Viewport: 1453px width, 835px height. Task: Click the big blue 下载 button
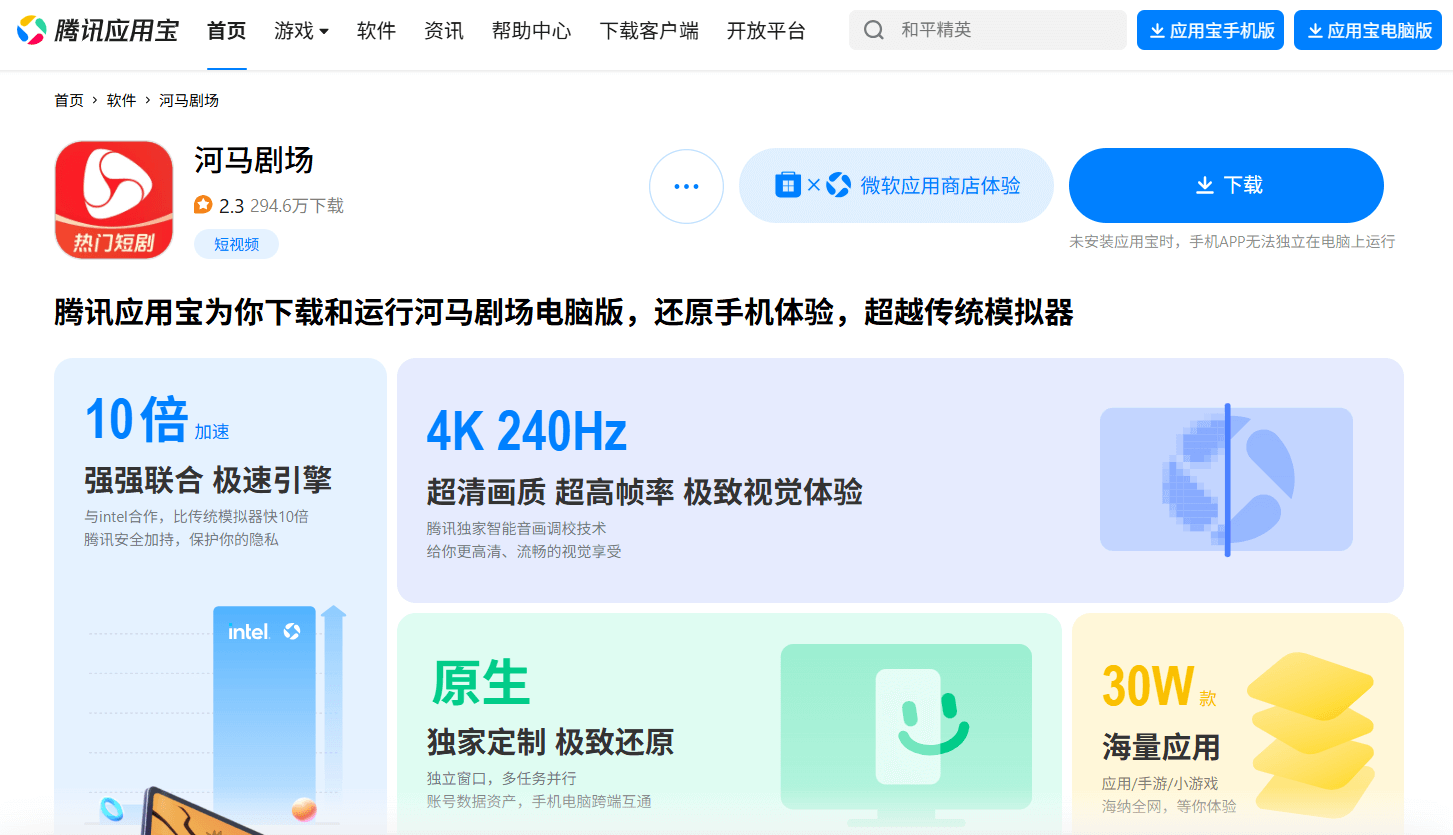click(x=1226, y=185)
